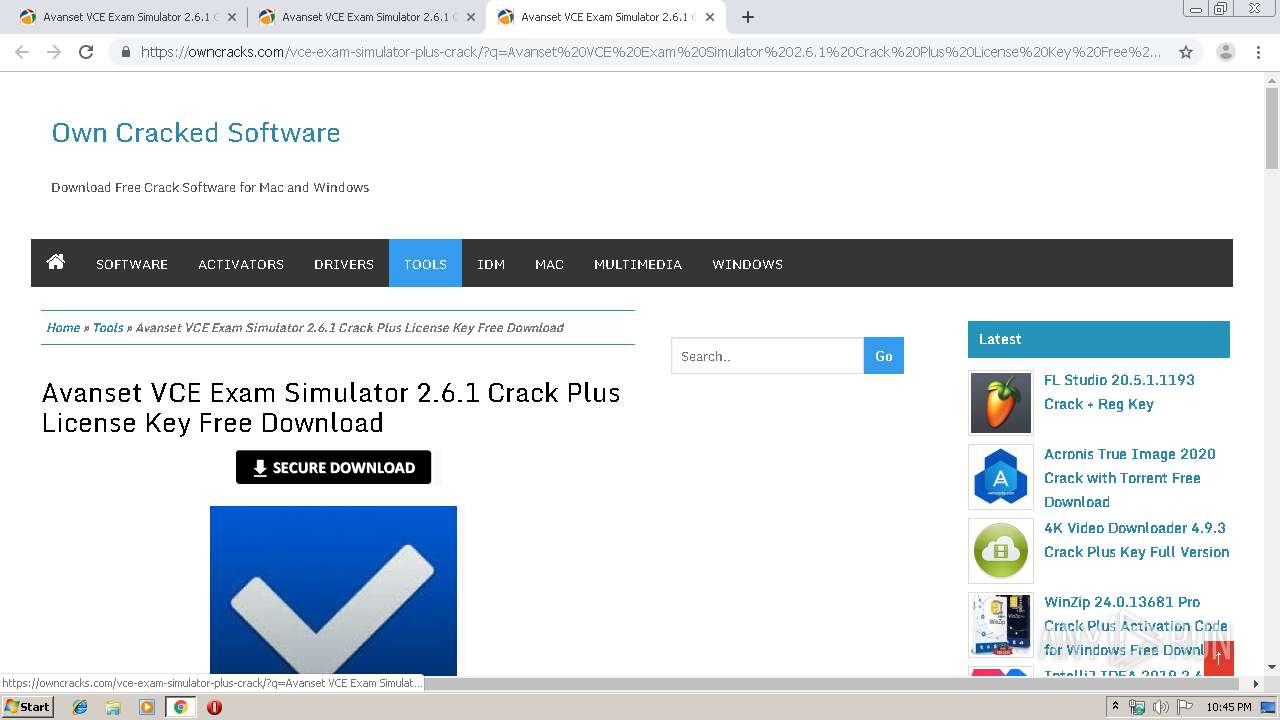Viewport: 1280px width, 720px height.
Task: Open WinZip thumbnail image
Action: coord(1001,625)
